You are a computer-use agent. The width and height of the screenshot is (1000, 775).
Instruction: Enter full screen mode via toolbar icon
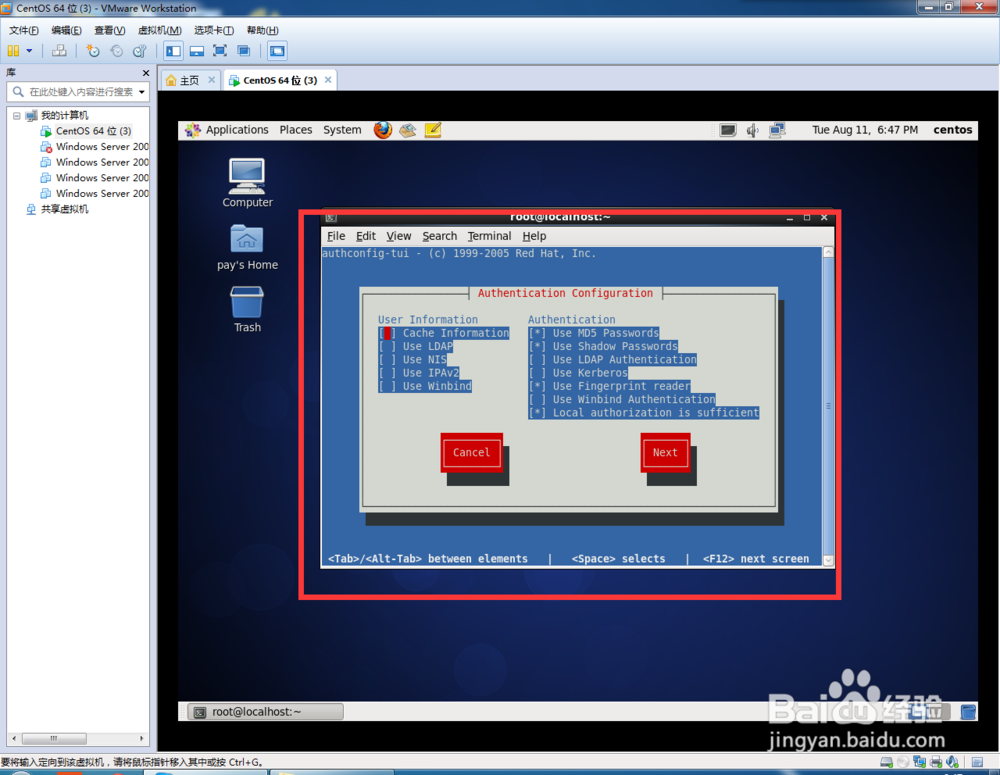[220, 51]
